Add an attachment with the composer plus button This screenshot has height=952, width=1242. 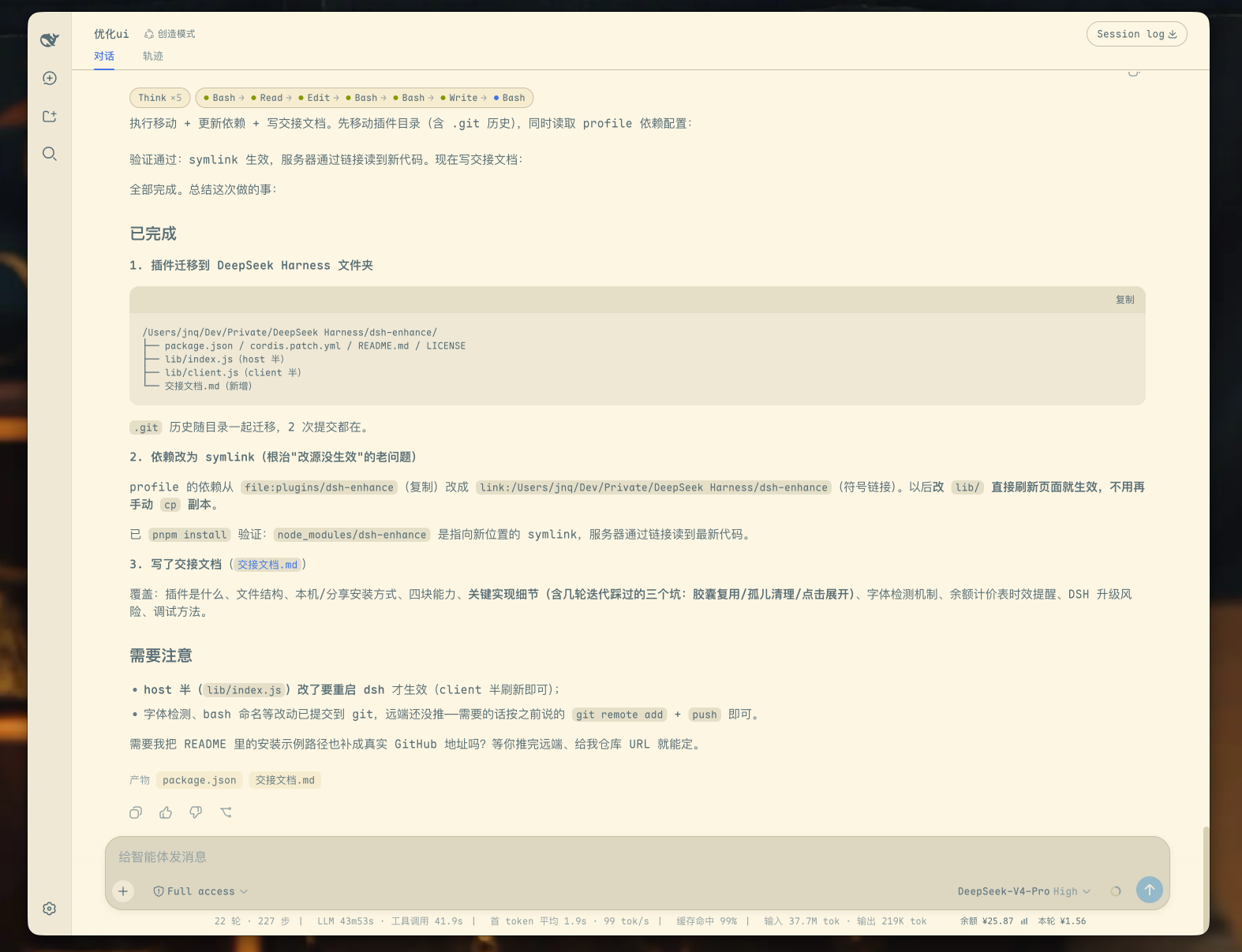123,891
